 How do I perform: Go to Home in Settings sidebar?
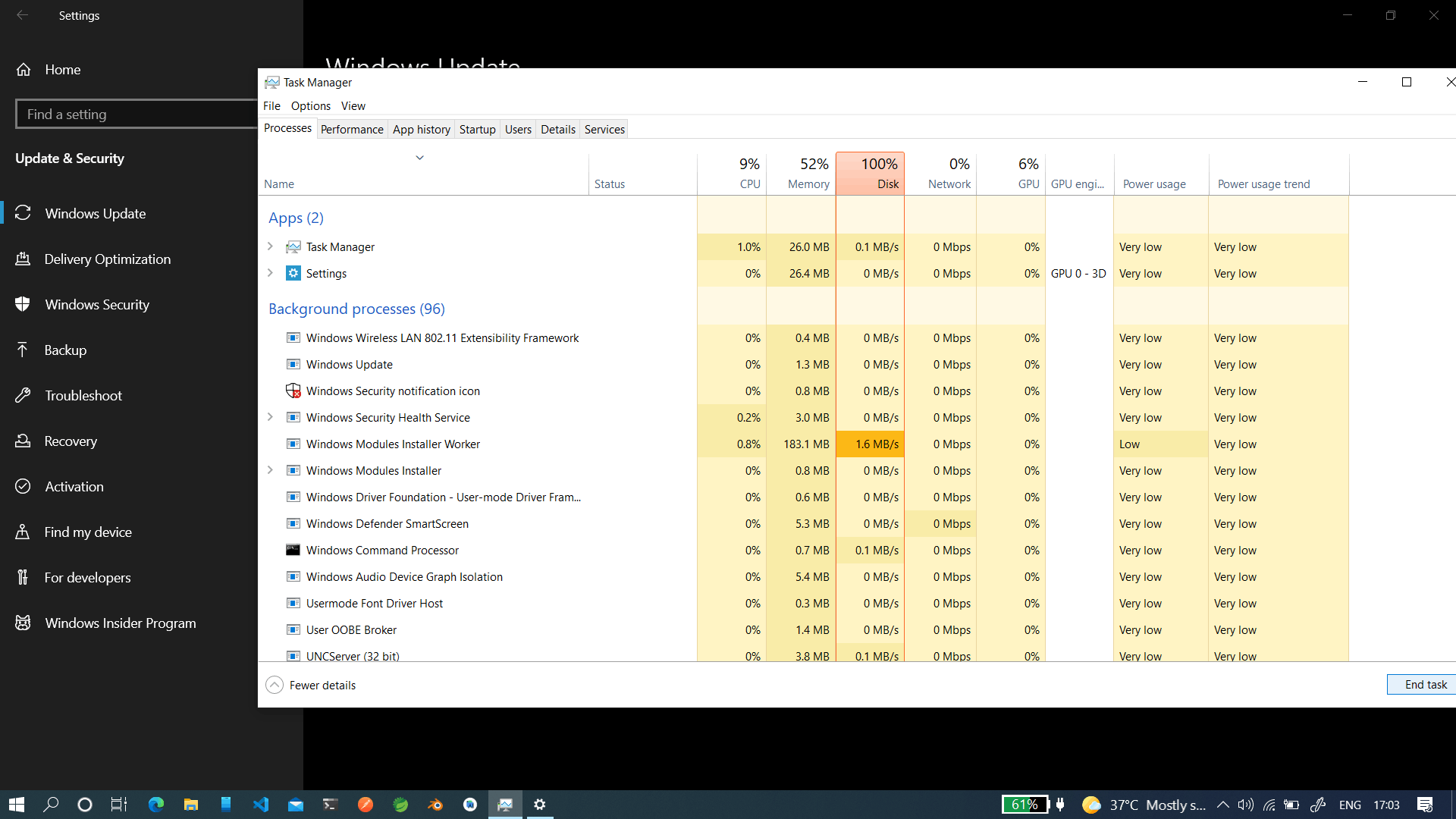[62, 70]
